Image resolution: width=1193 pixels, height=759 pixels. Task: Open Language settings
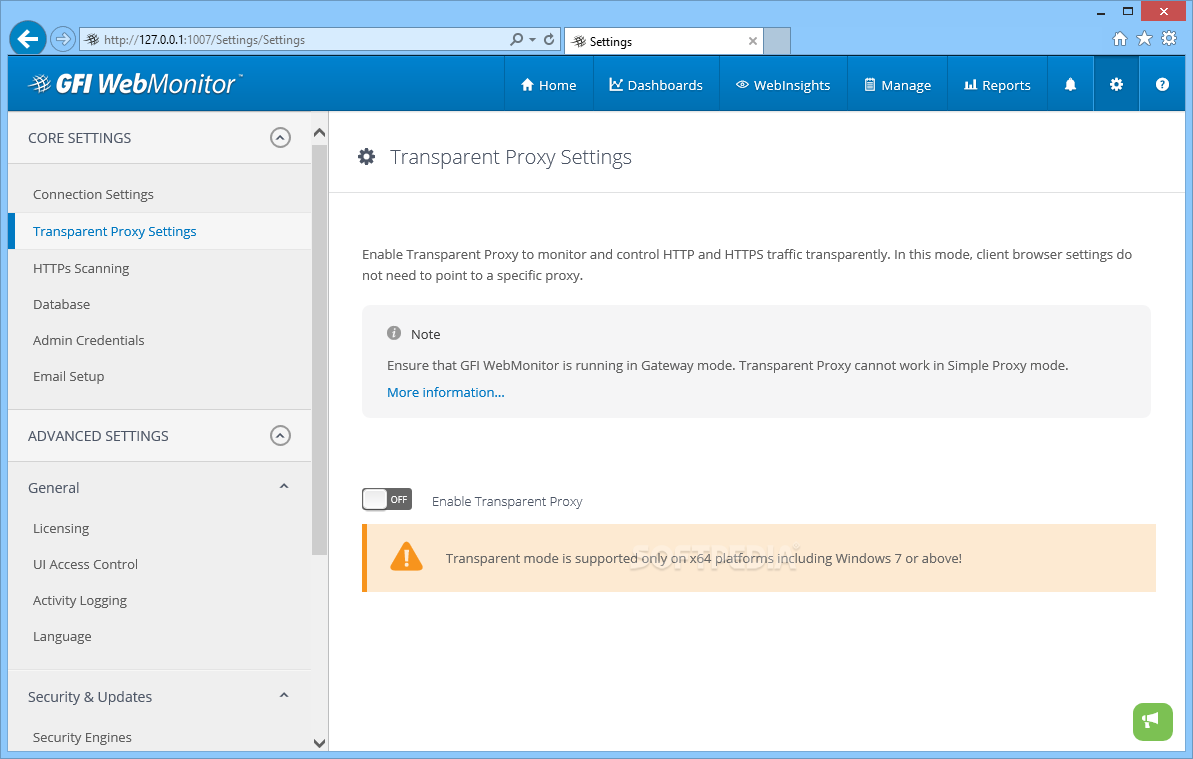pos(62,637)
